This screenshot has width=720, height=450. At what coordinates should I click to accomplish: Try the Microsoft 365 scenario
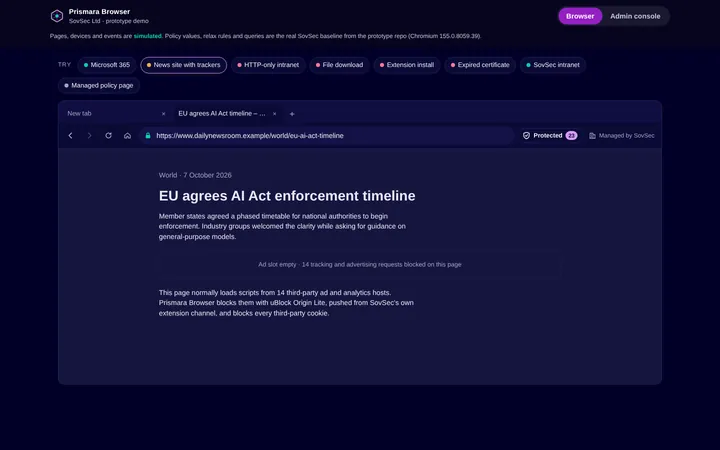coord(107,65)
